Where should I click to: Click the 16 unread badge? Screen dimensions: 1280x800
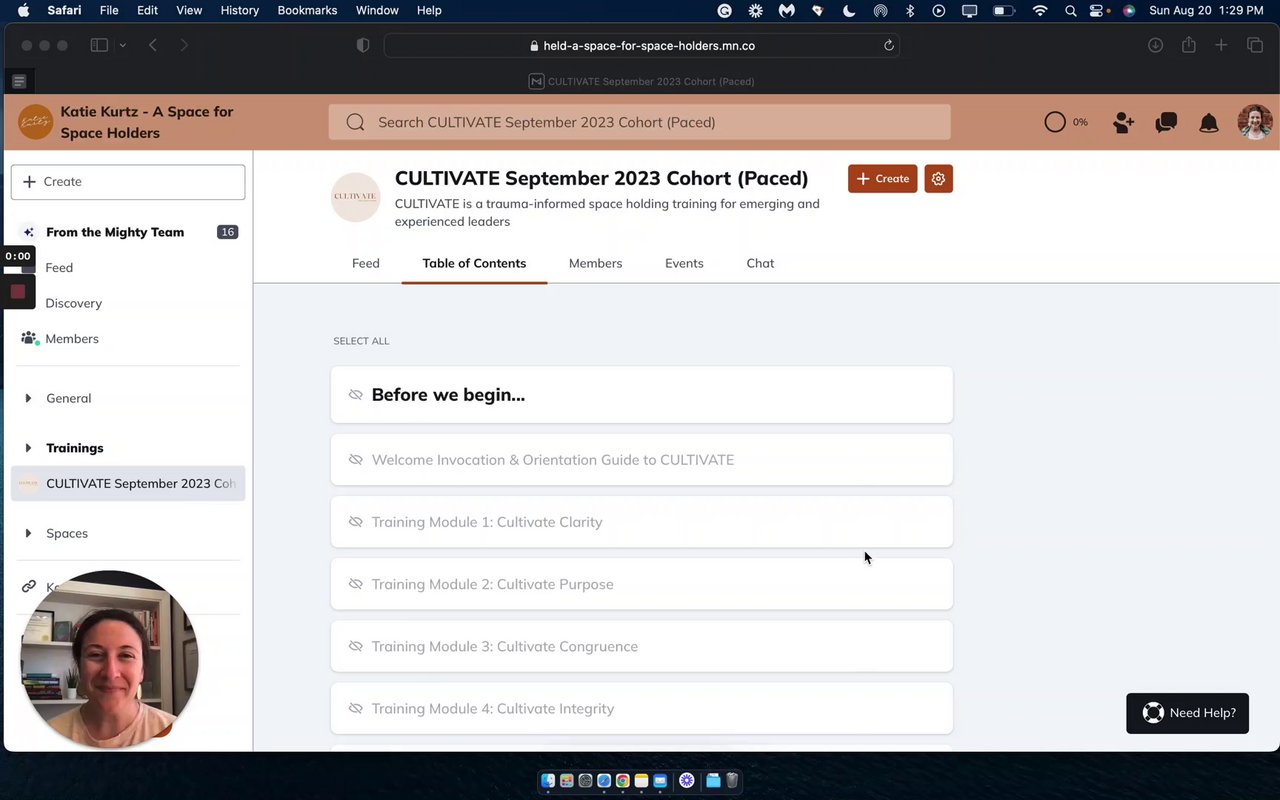click(228, 232)
